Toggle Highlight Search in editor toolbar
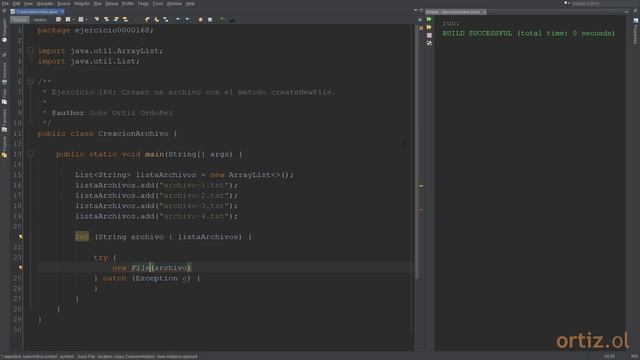Viewport: 640px width, 360px height. pyautogui.click(x=125, y=19)
